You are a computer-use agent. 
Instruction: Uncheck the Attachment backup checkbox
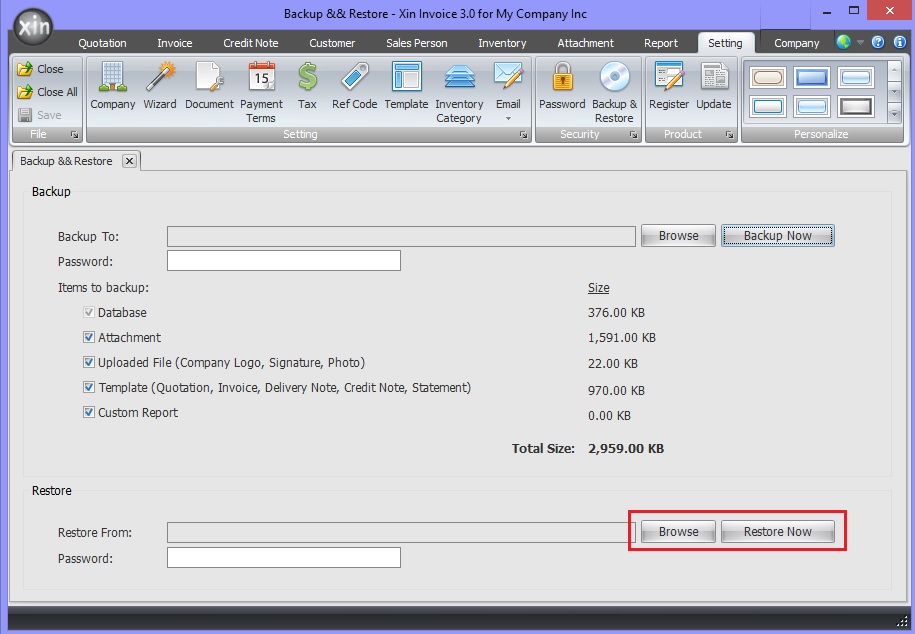point(89,337)
